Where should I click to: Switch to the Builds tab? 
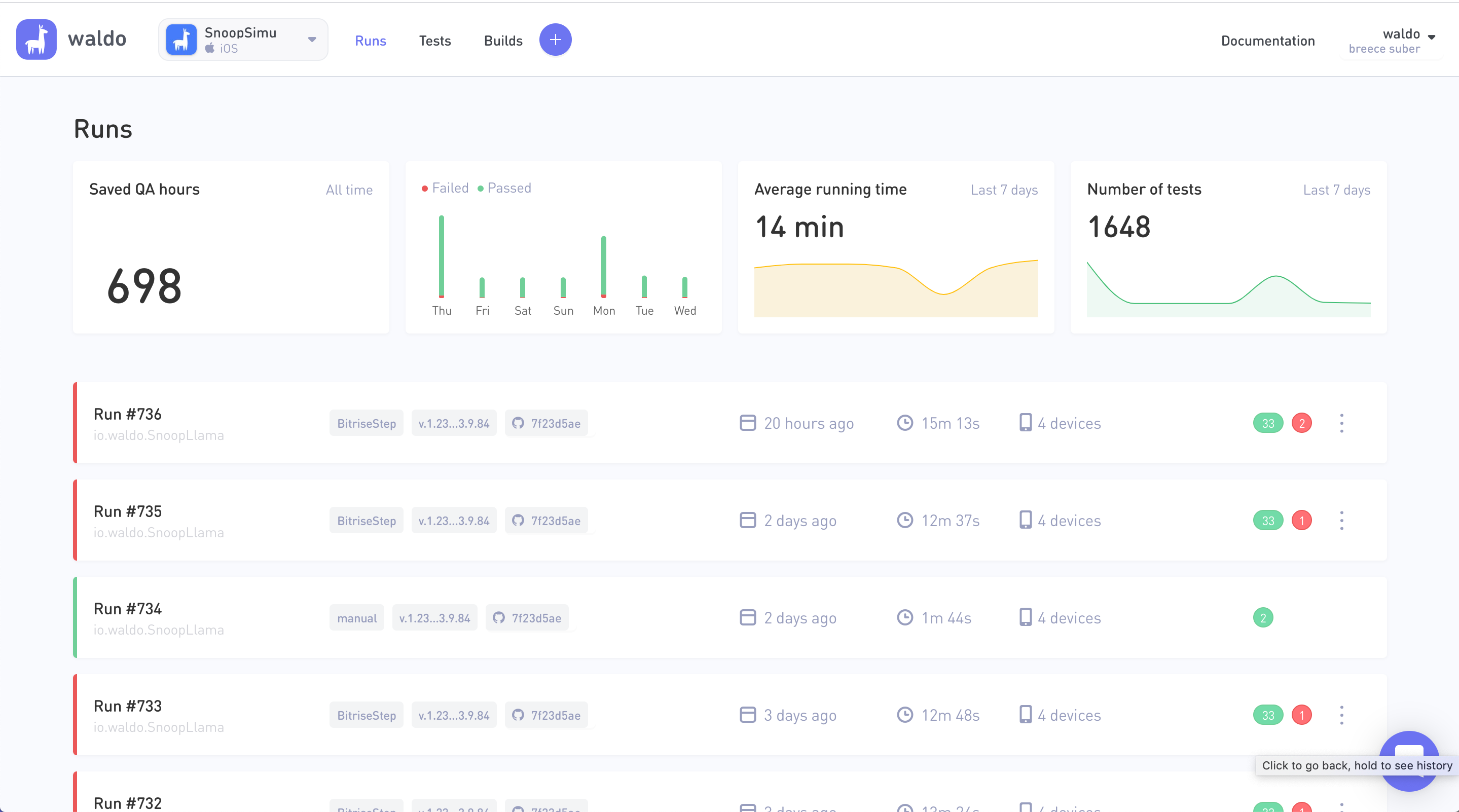[503, 41]
